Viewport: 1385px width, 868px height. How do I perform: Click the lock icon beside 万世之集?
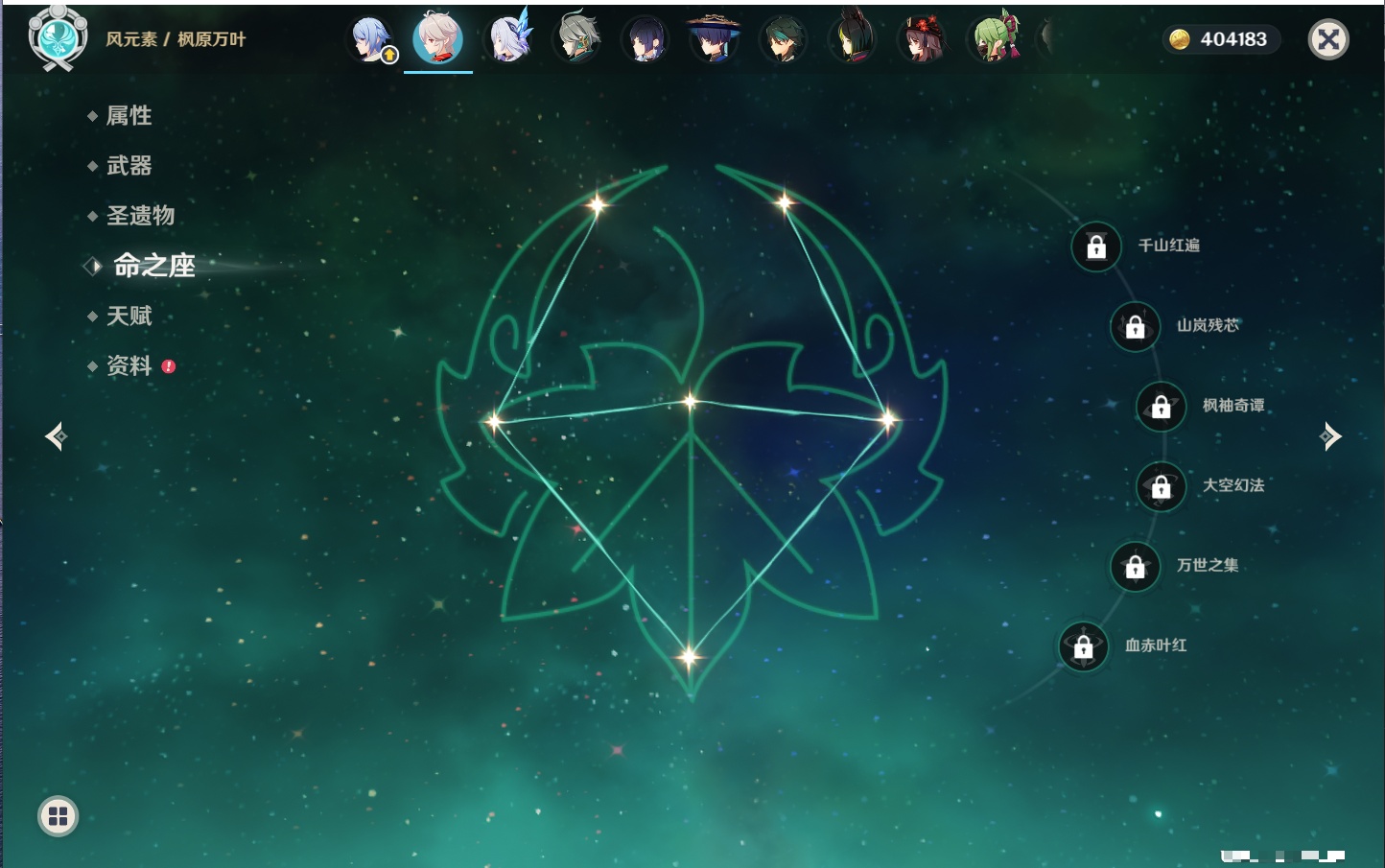pos(1136,566)
